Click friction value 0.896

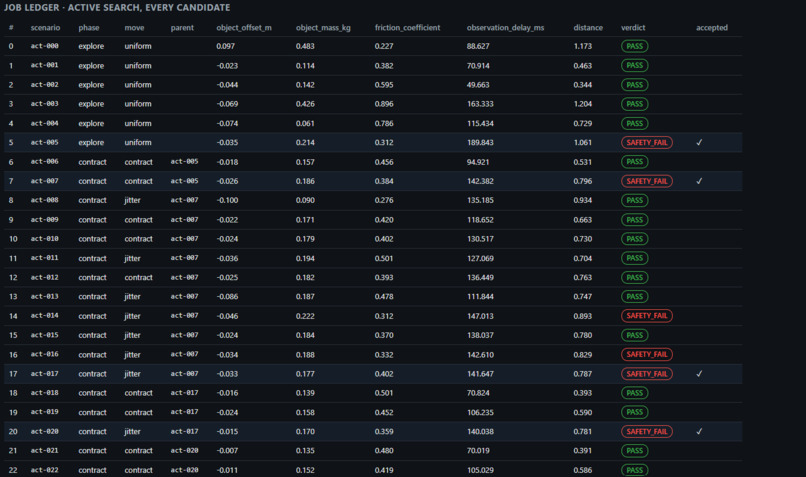tap(384, 104)
